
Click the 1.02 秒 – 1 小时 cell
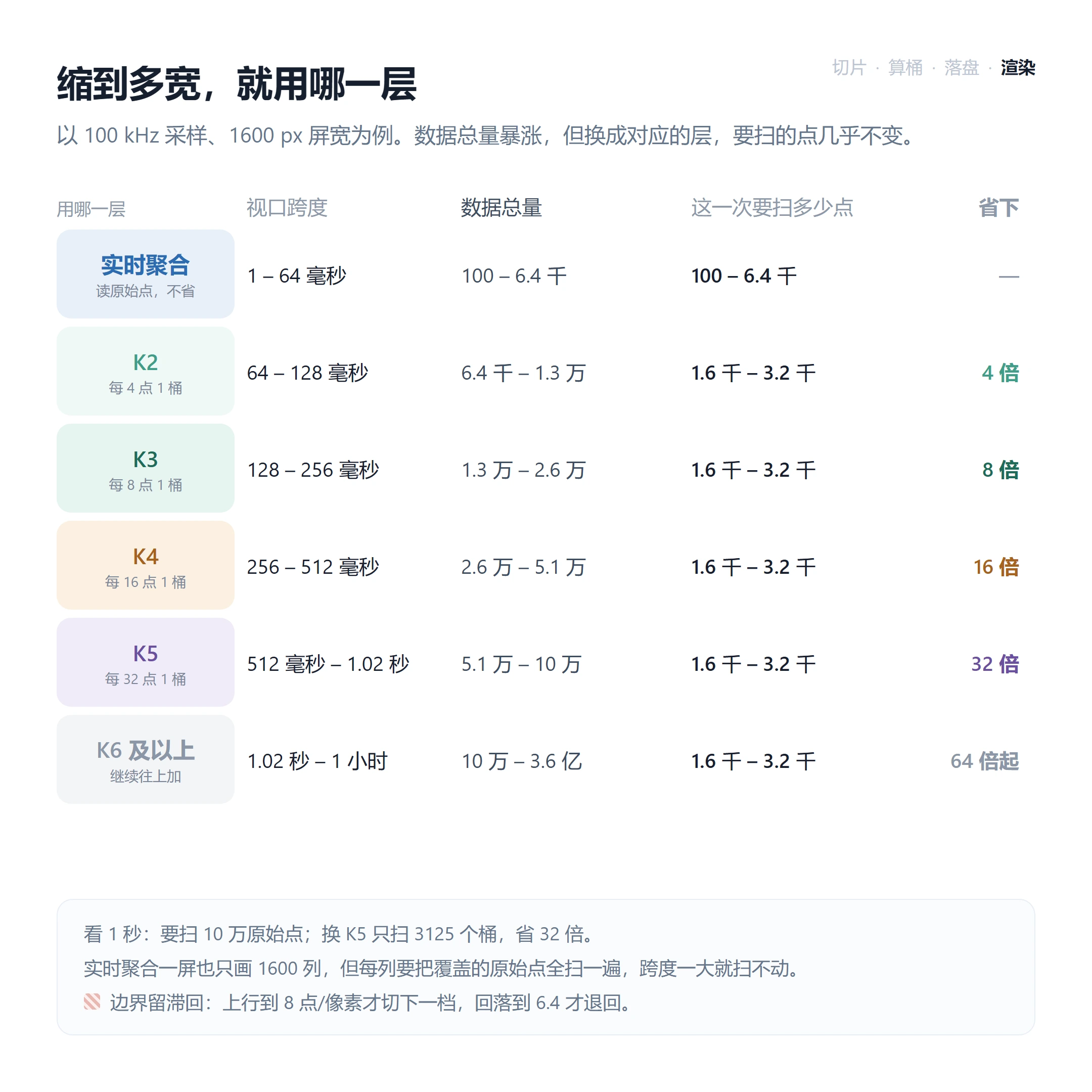[317, 761]
